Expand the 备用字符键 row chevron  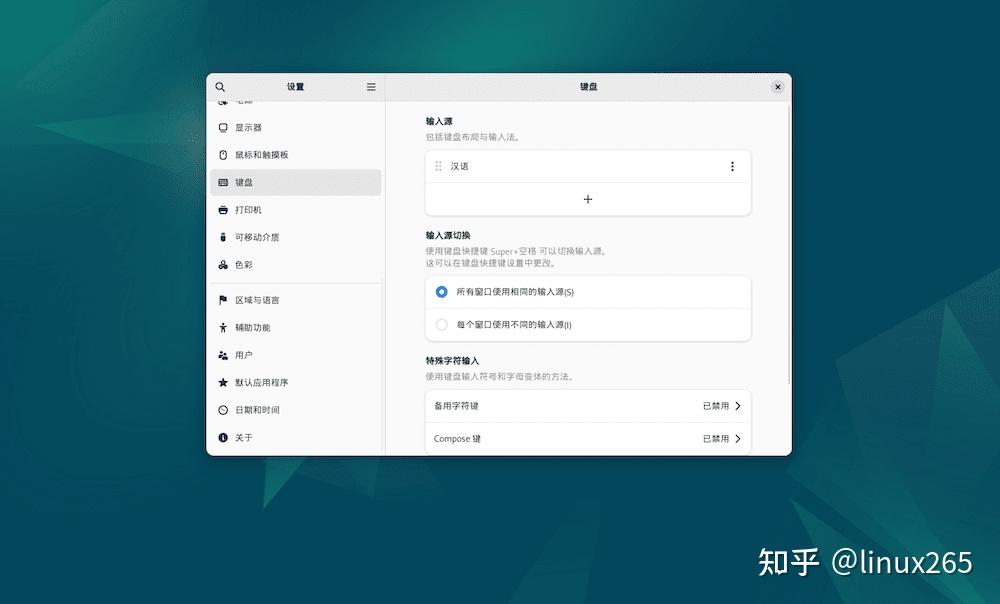738,406
